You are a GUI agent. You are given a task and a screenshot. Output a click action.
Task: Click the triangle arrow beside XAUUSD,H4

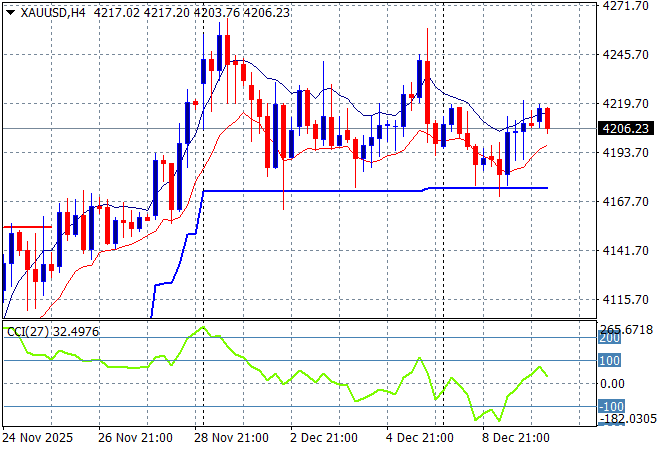9,10
